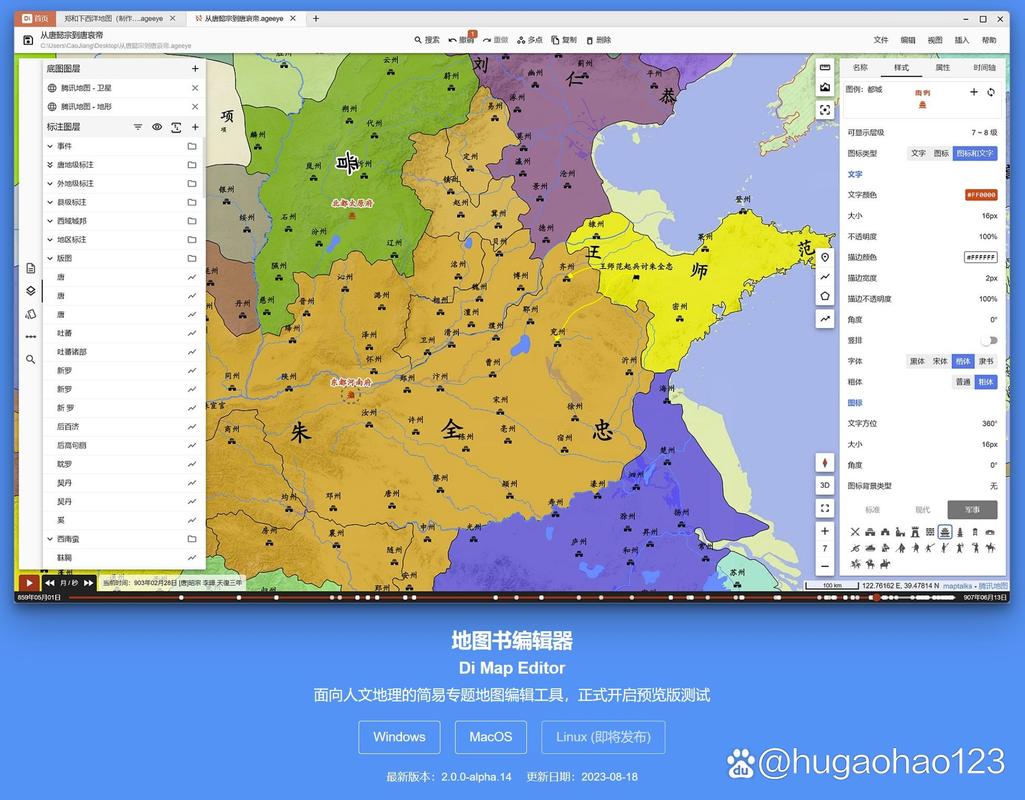Toggle visibility eye for annotation layers
The width and height of the screenshot is (1025, 800).
tap(157, 127)
